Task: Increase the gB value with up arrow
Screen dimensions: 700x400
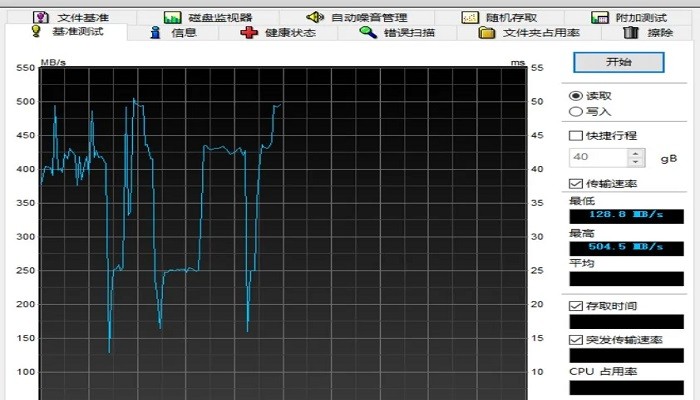Action: click(635, 153)
